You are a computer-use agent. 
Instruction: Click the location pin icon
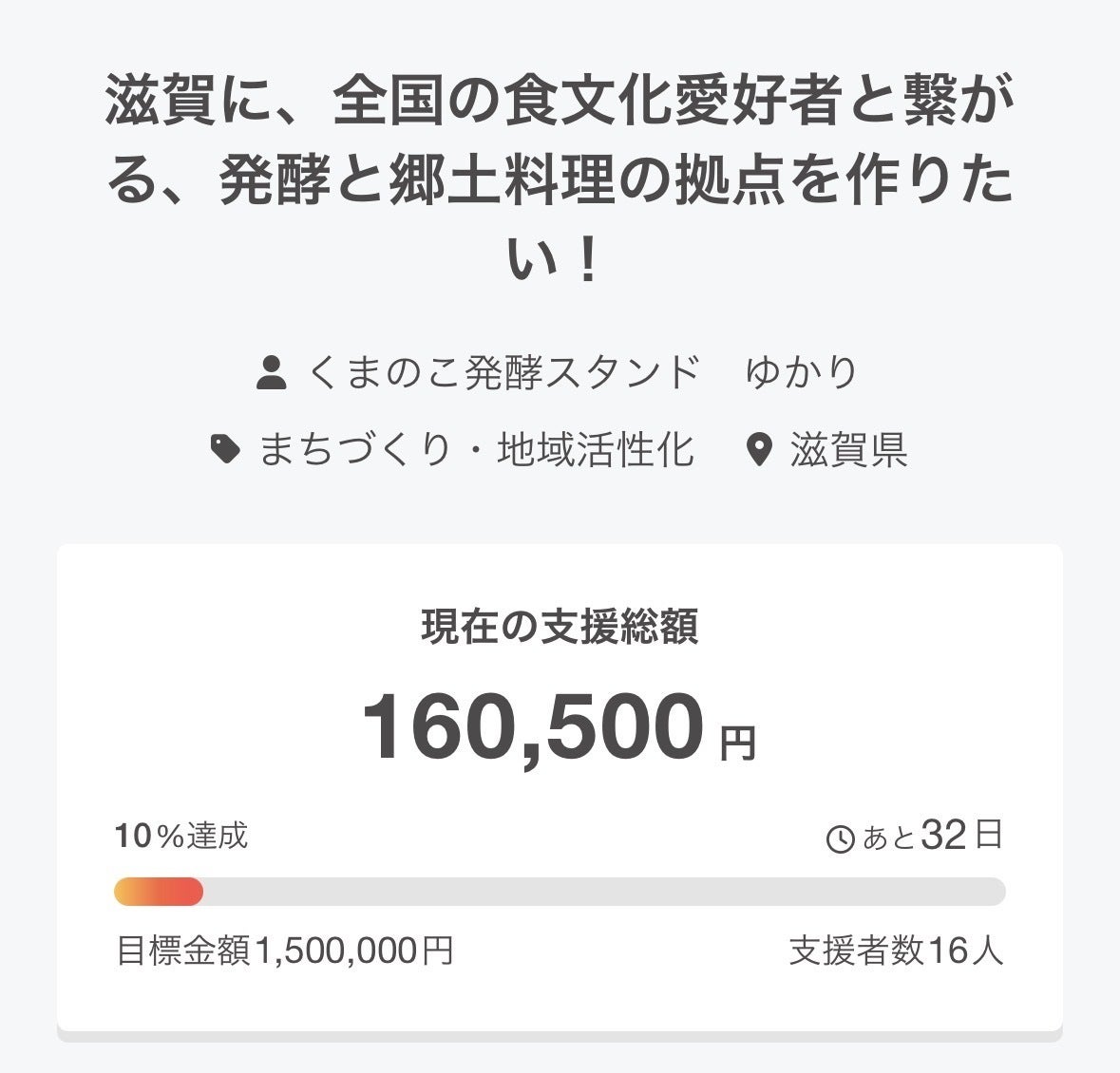click(758, 449)
